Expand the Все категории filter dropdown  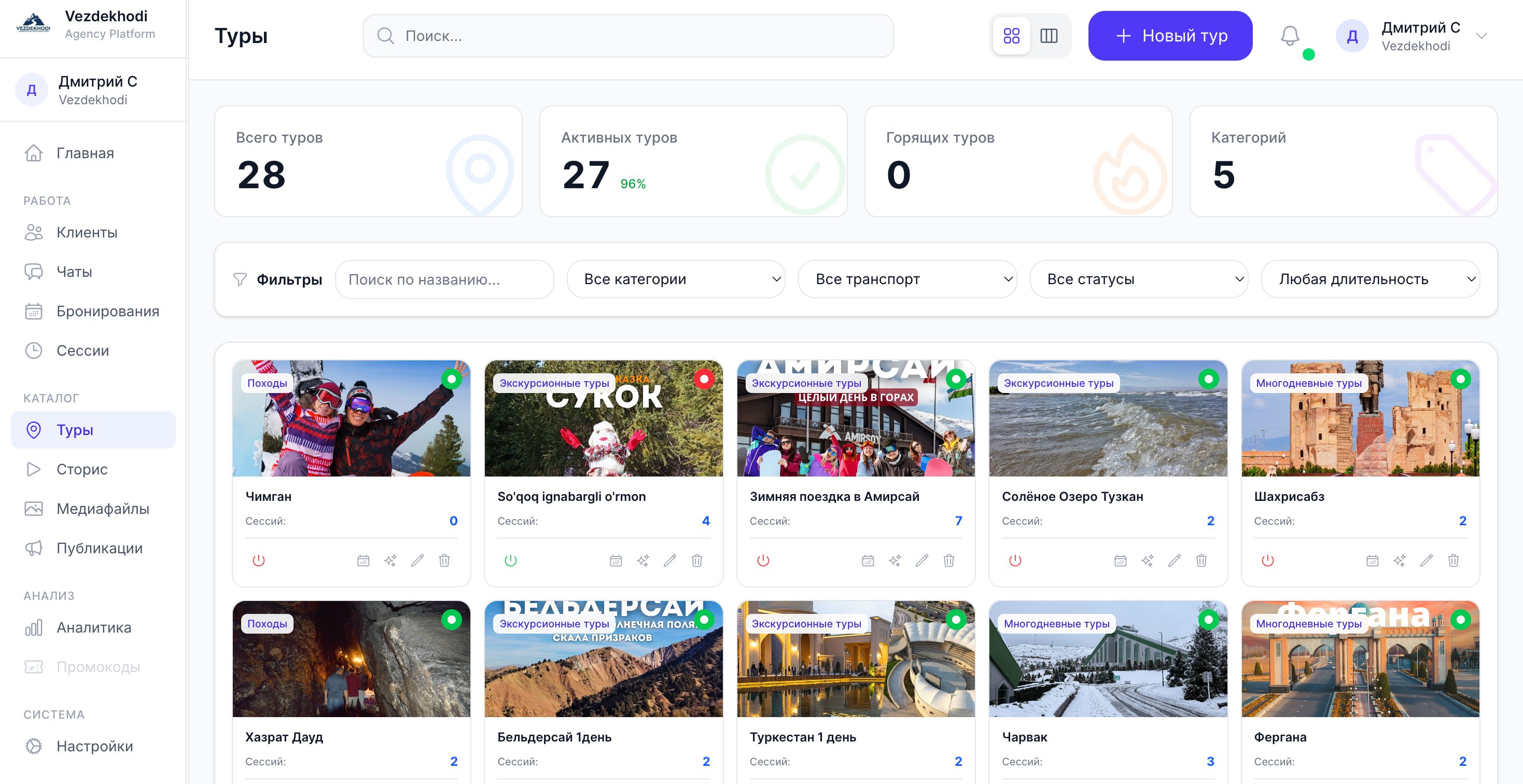(x=676, y=279)
